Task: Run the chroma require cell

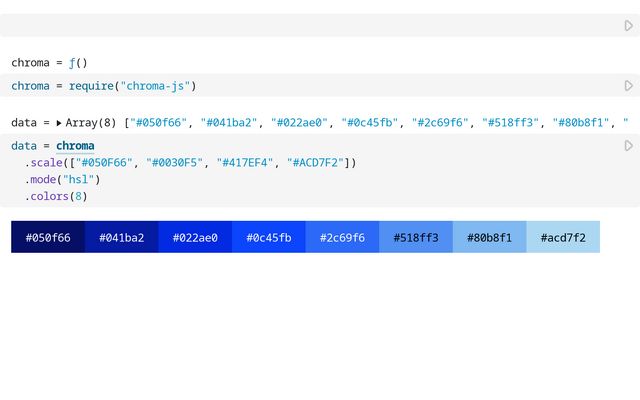Action: (x=628, y=86)
